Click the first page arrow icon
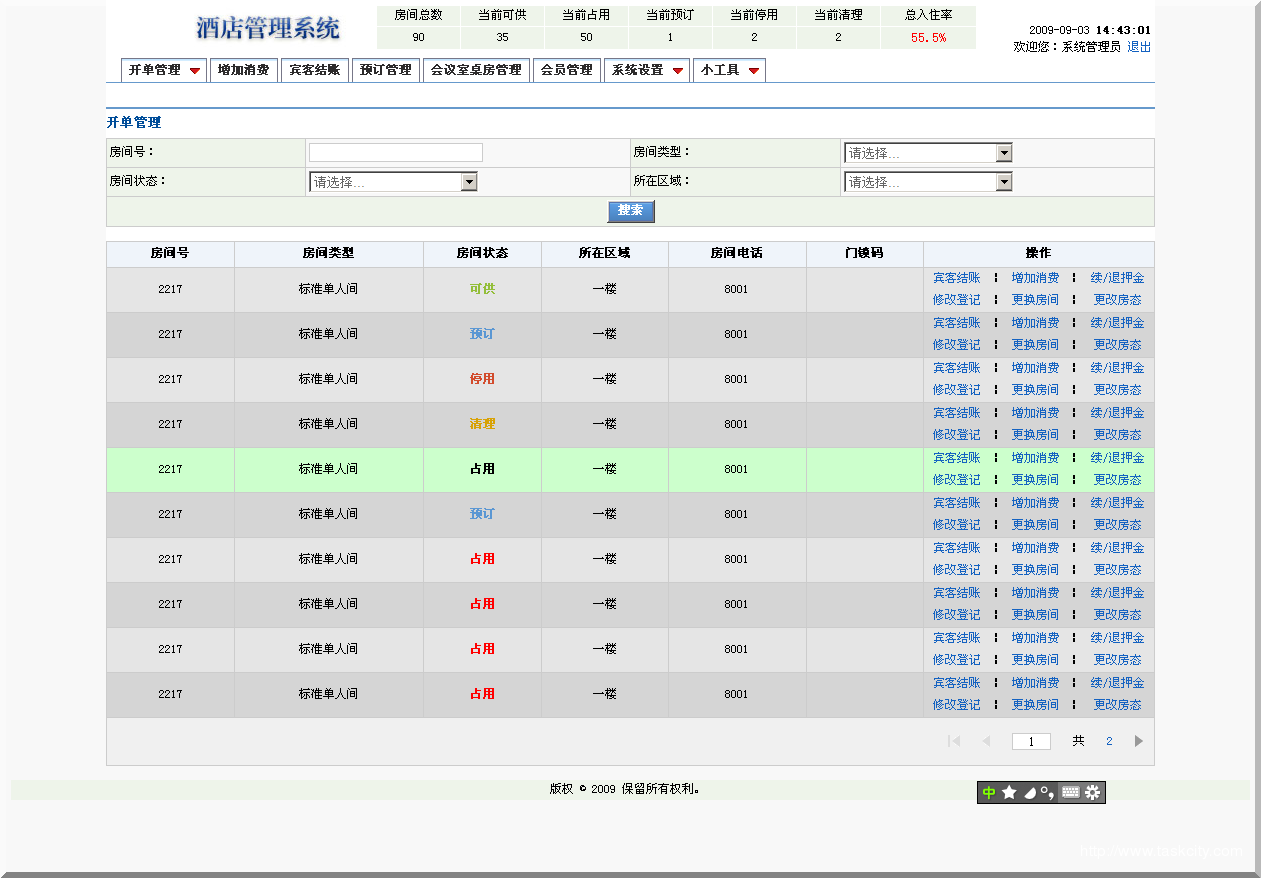Screen dimensions: 1261x878 (954, 741)
